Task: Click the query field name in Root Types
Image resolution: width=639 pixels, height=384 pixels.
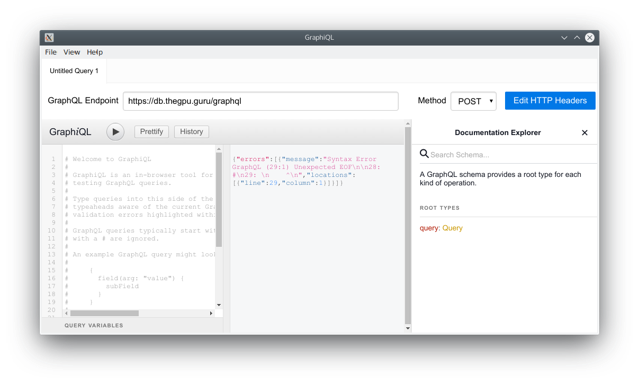Action: click(x=429, y=228)
